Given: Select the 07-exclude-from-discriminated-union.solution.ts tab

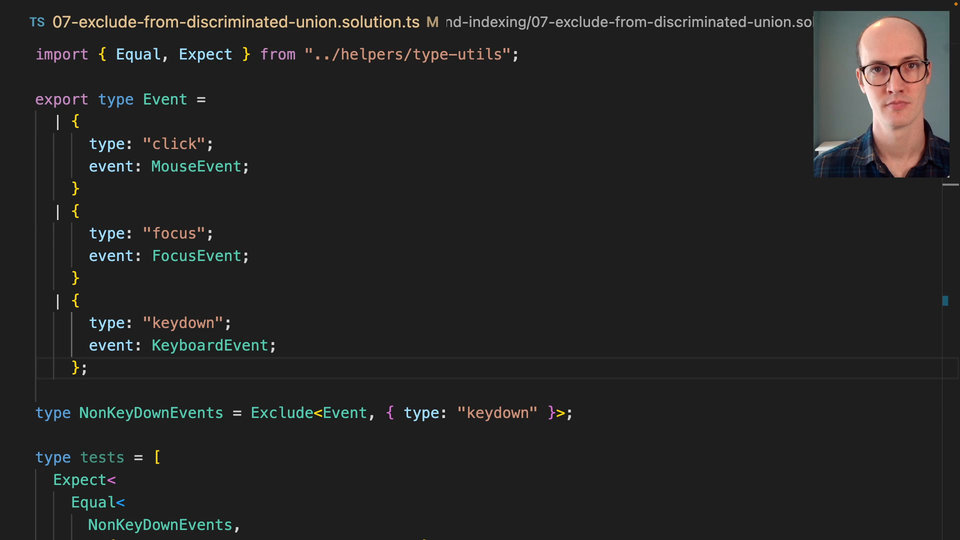Looking at the screenshot, I should pyautogui.click(x=235, y=22).
